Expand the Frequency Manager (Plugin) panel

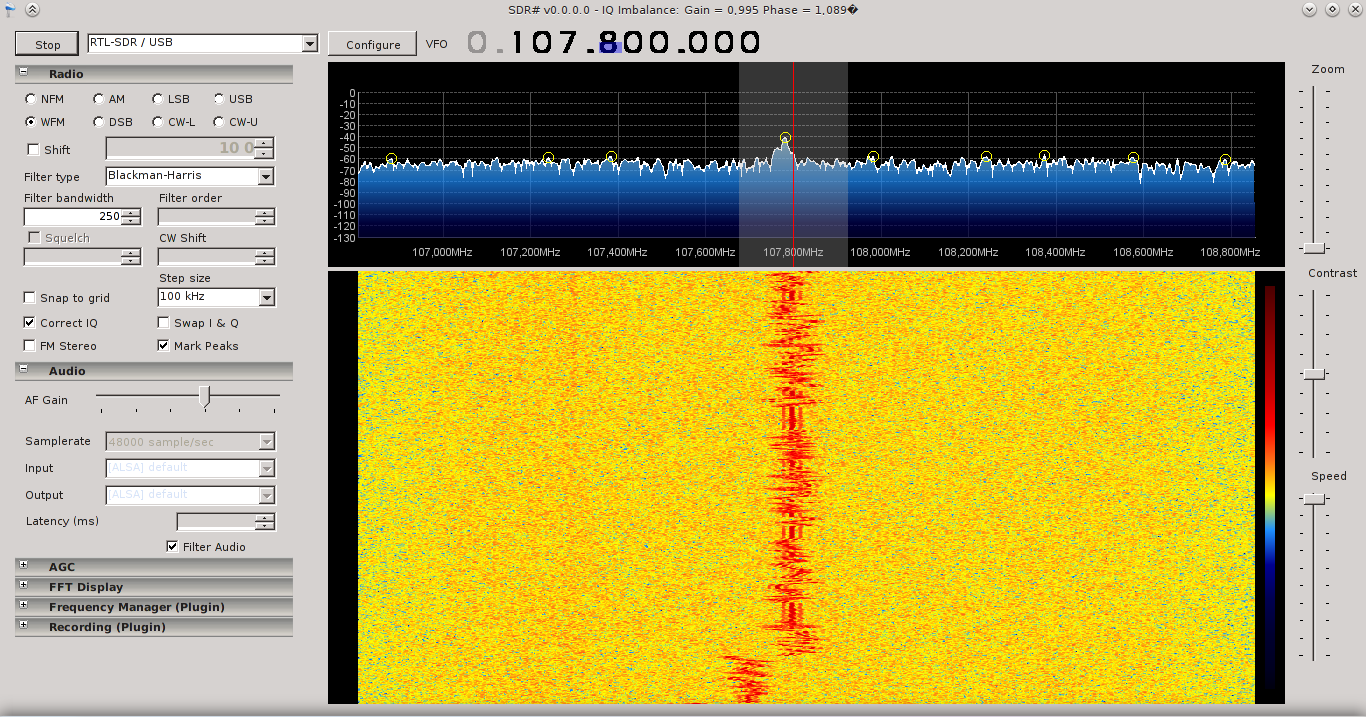[22, 606]
